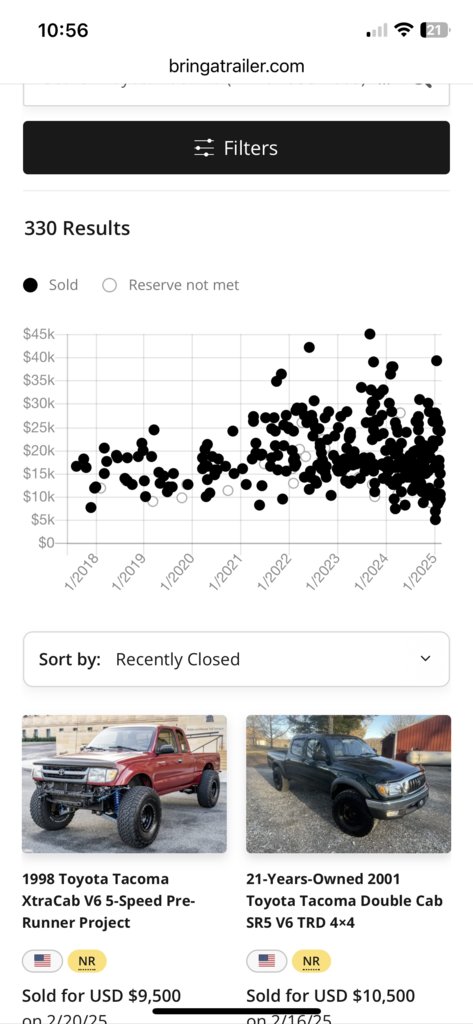
Task: Click the US flag badge under 2001 Tacoma
Action: click(x=267, y=961)
